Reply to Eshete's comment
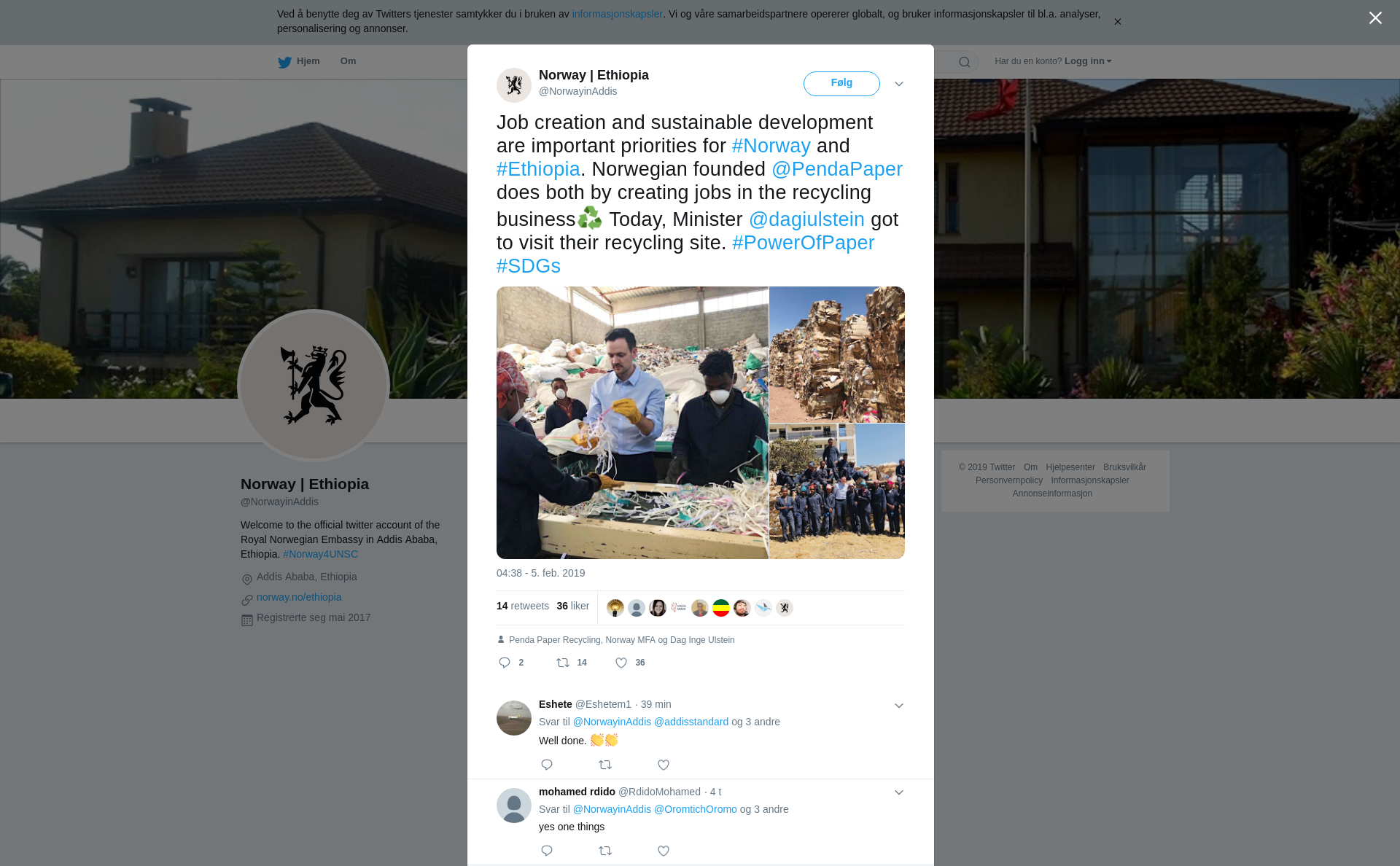The height and width of the screenshot is (866, 1400). pos(547,765)
